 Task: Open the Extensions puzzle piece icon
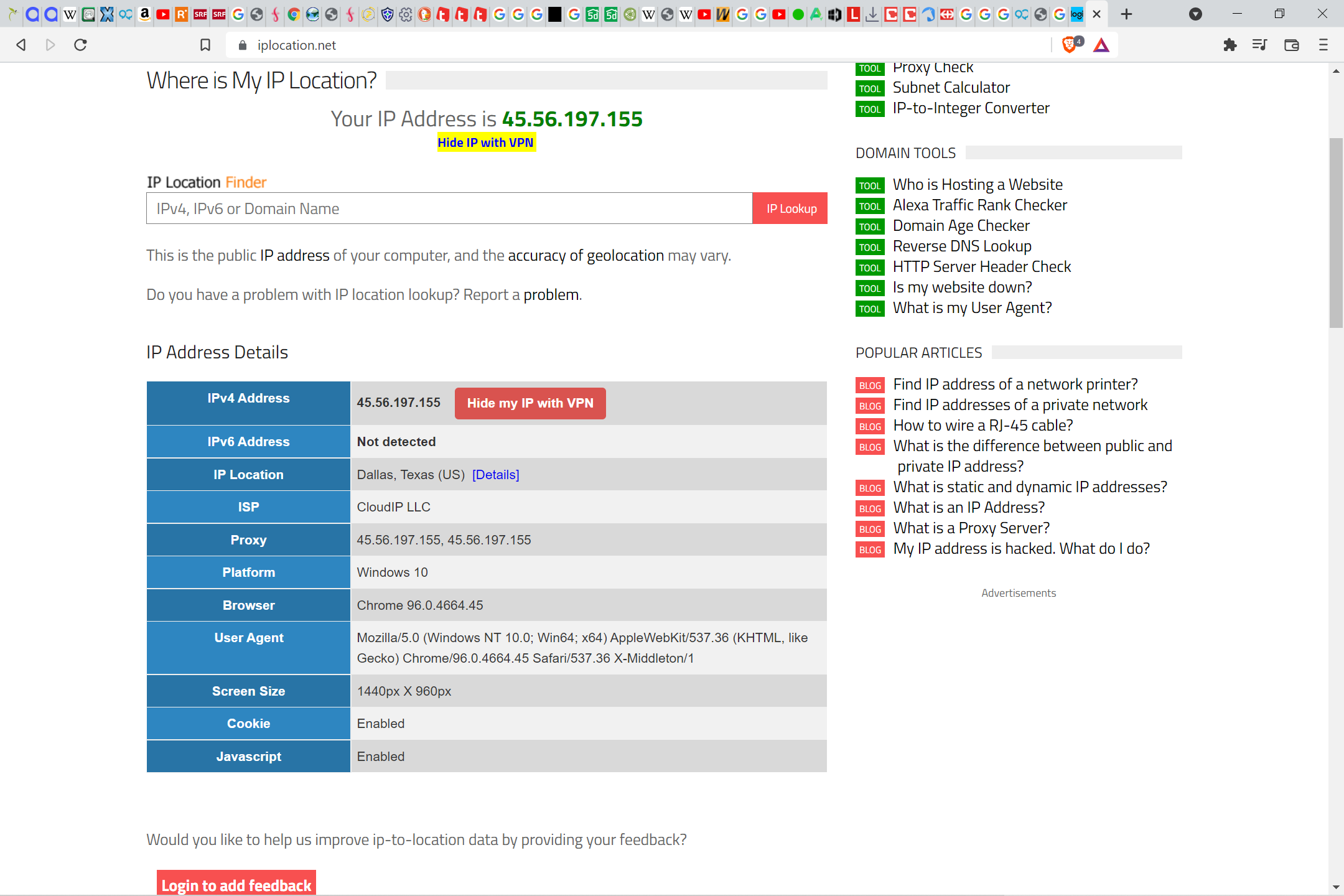pos(1230,45)
